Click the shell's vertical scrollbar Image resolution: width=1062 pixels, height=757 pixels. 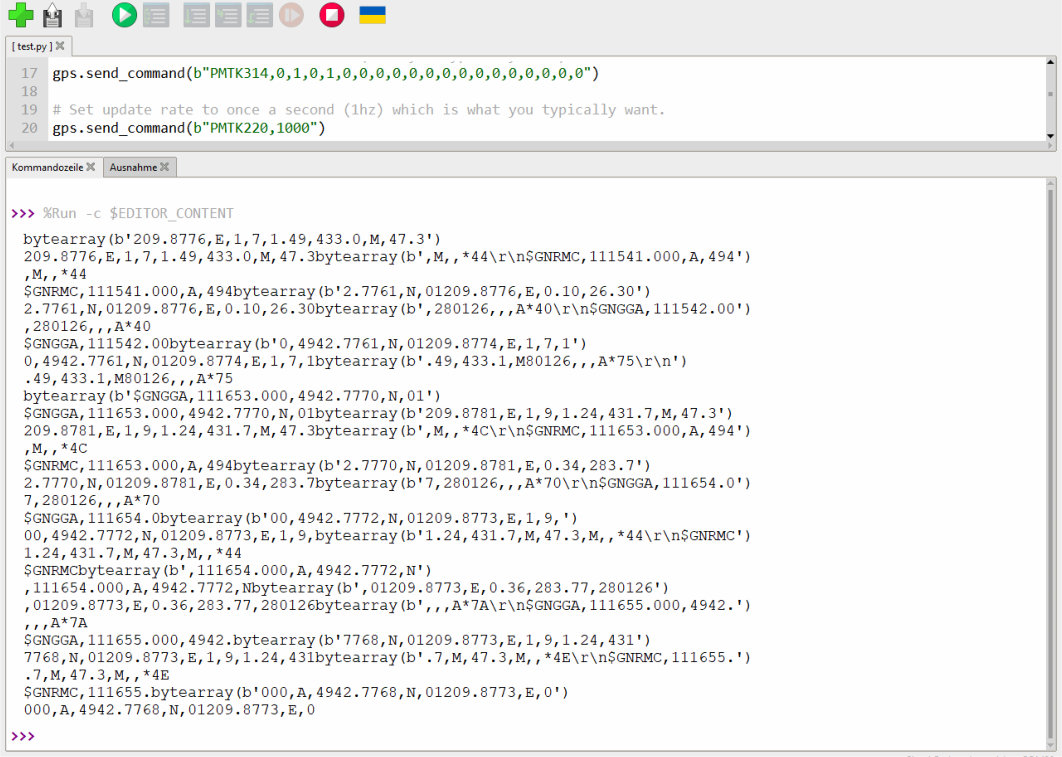(x=1050, y=450)
